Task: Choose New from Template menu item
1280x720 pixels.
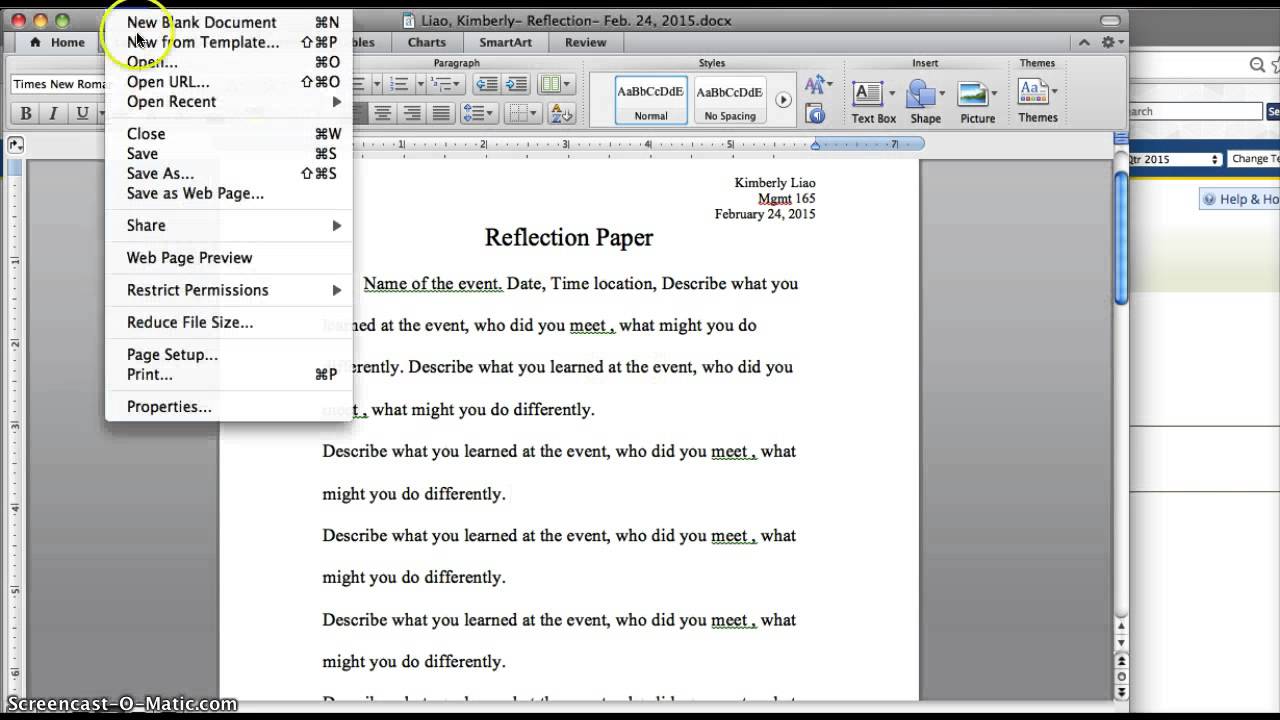Action: (x=229, y=42)
